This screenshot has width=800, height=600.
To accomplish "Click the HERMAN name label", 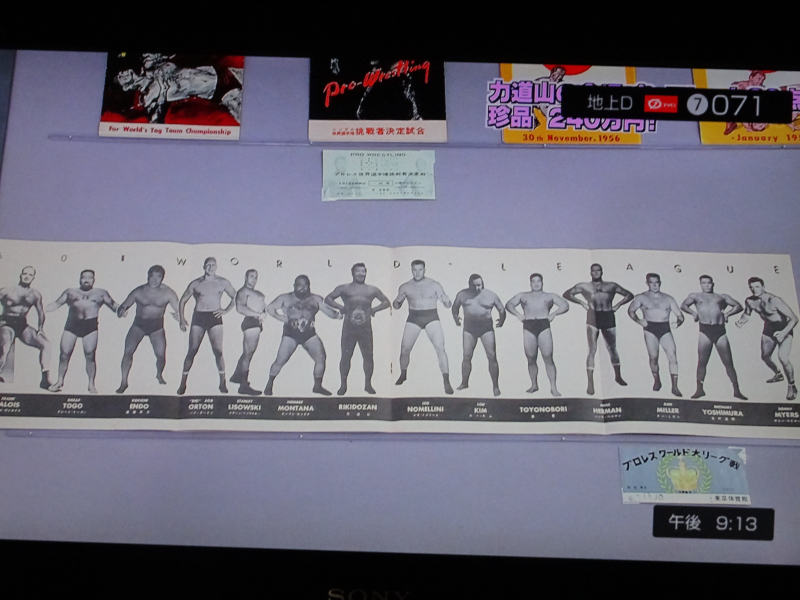I will point(607,410).
